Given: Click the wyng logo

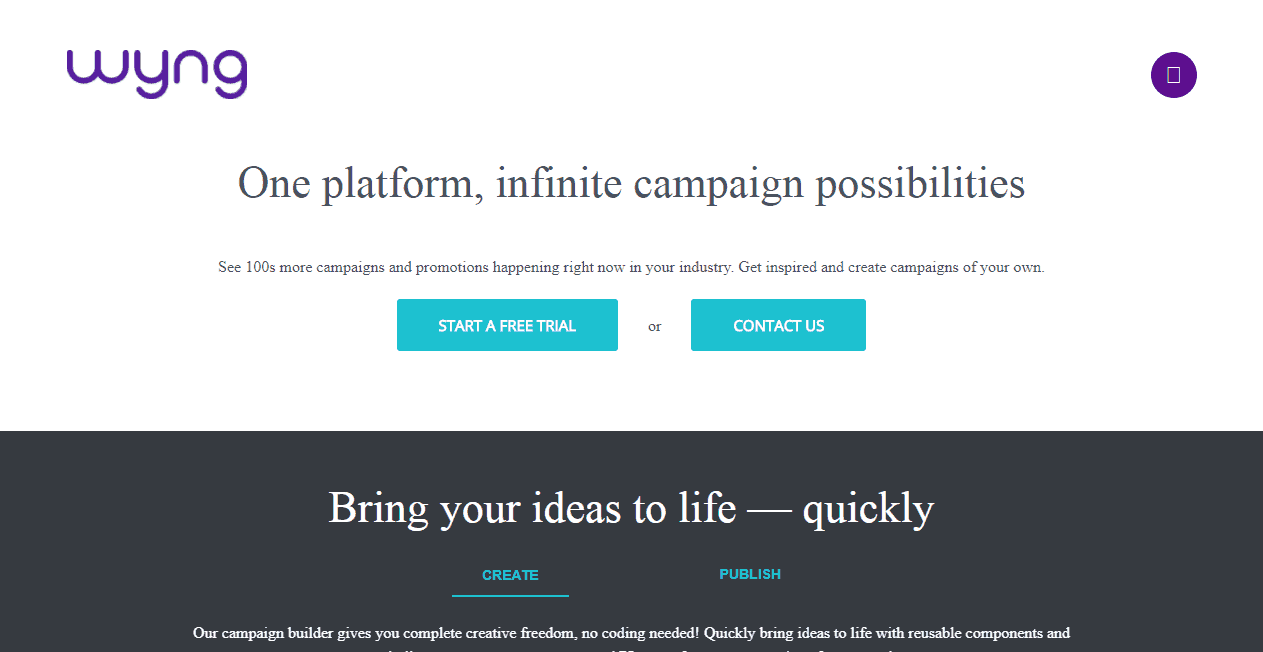Looking at the screenshot, I should 157,74.
